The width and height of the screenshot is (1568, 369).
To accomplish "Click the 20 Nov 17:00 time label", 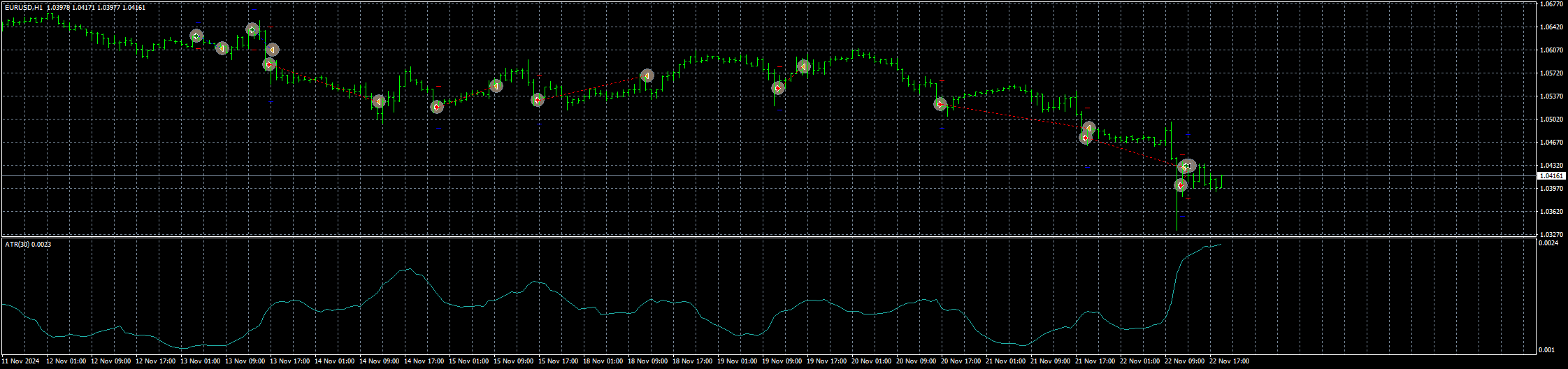I will pyautogui.click(x=961, y=361).
